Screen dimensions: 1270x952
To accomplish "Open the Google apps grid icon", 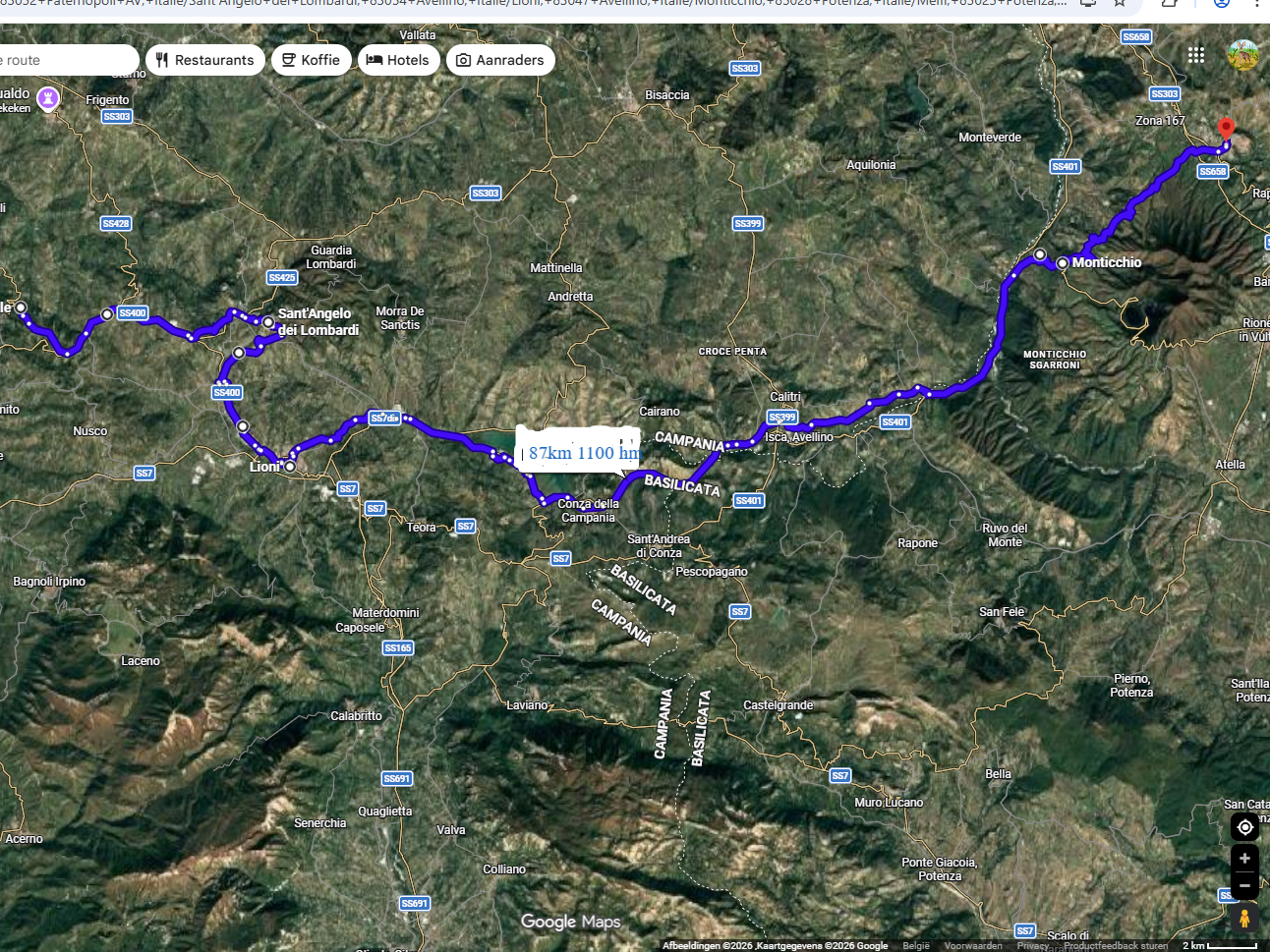I will [x=1195, y=55].
